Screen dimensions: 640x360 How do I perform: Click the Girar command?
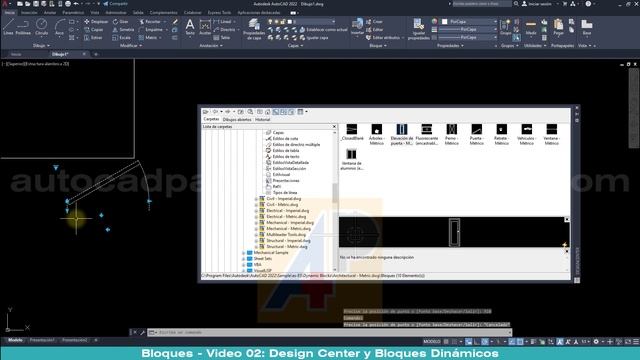tap(120, 22)
